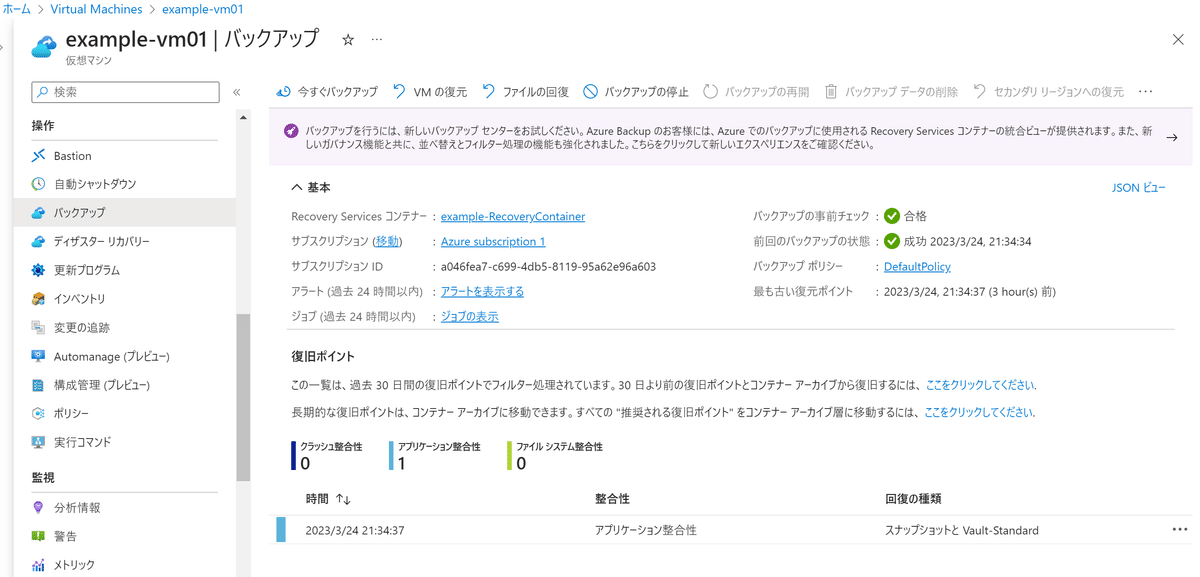Click the 検索 input field in the sidebar
This screenshot has width=1200, height=577.
pos(125,92)
